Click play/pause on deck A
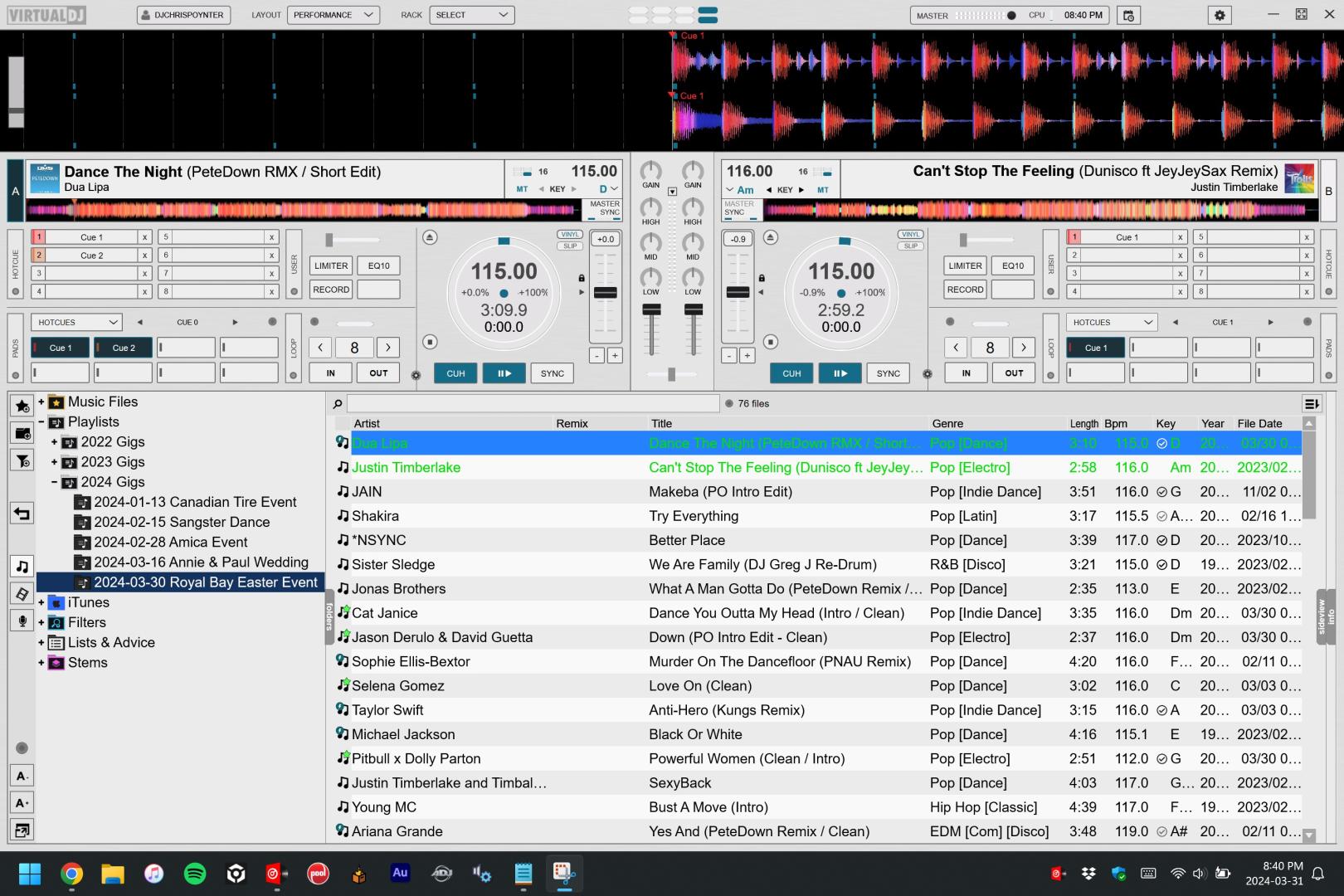 coord(504,373)
